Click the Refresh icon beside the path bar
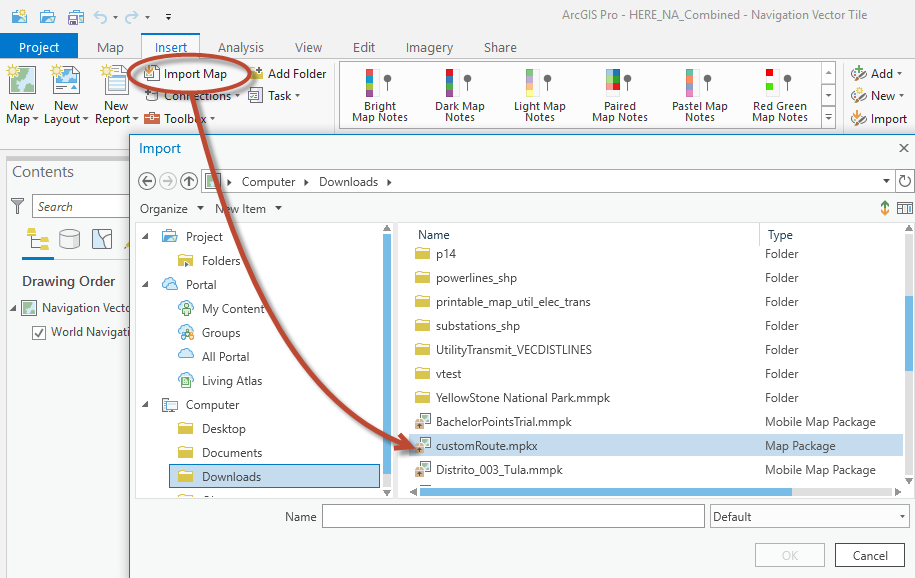 tap(904, 182)
